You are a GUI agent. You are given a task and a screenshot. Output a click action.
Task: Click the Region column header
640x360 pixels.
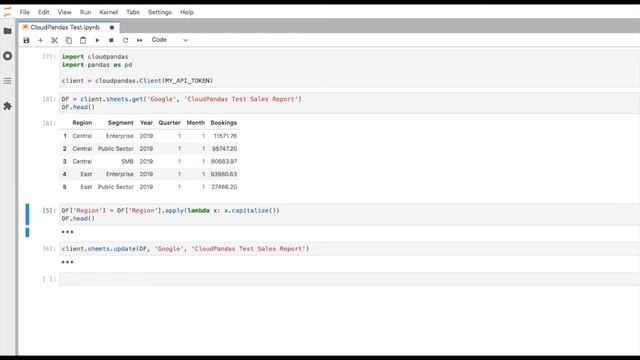(x=82, y=122)
